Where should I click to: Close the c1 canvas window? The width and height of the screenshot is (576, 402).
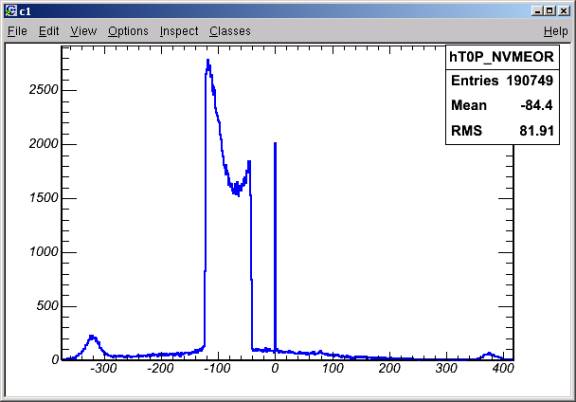tap(564, 11)
